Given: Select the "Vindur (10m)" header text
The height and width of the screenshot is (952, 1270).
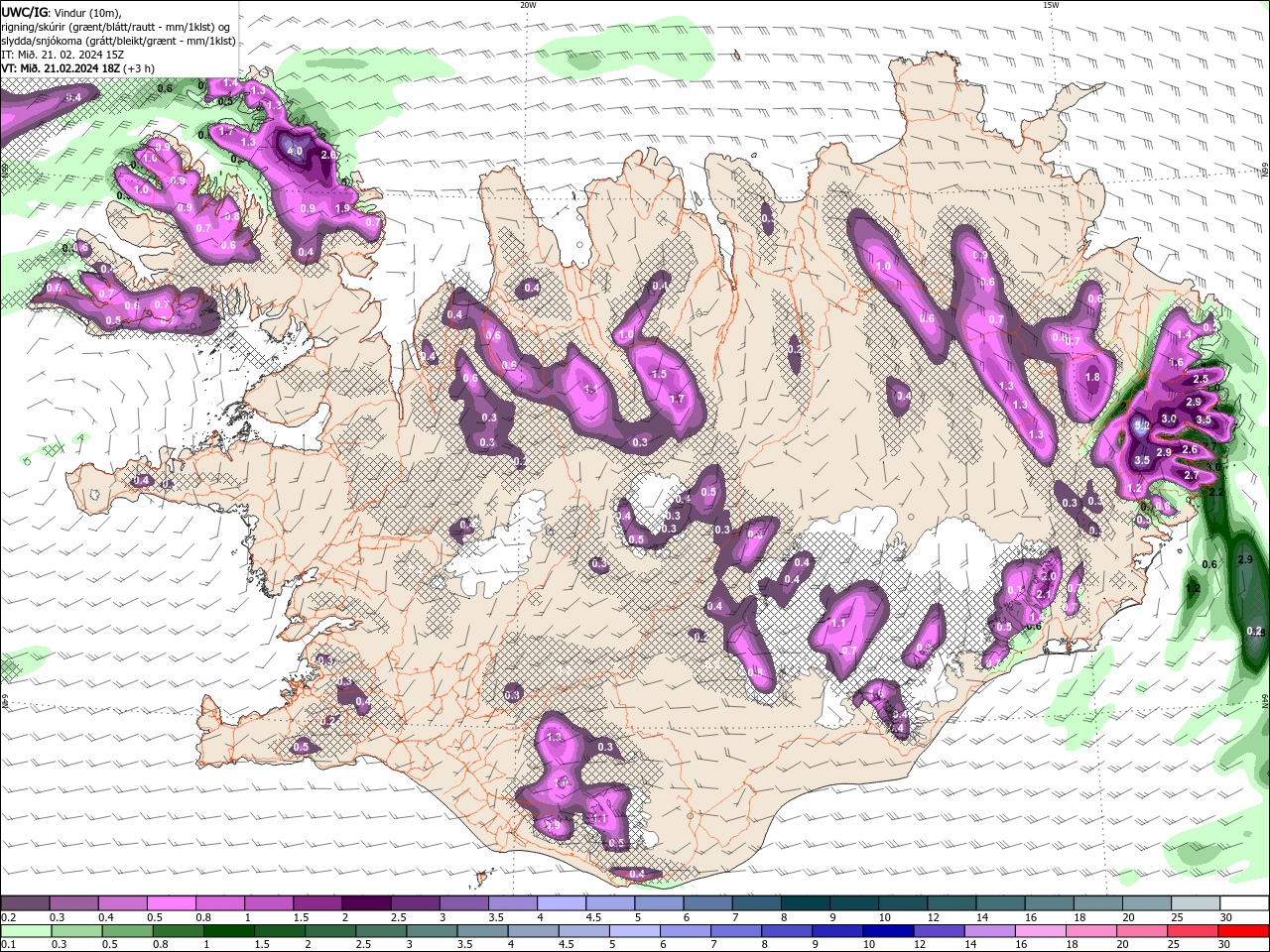Looking at the screenshot, I should point(88,12).
